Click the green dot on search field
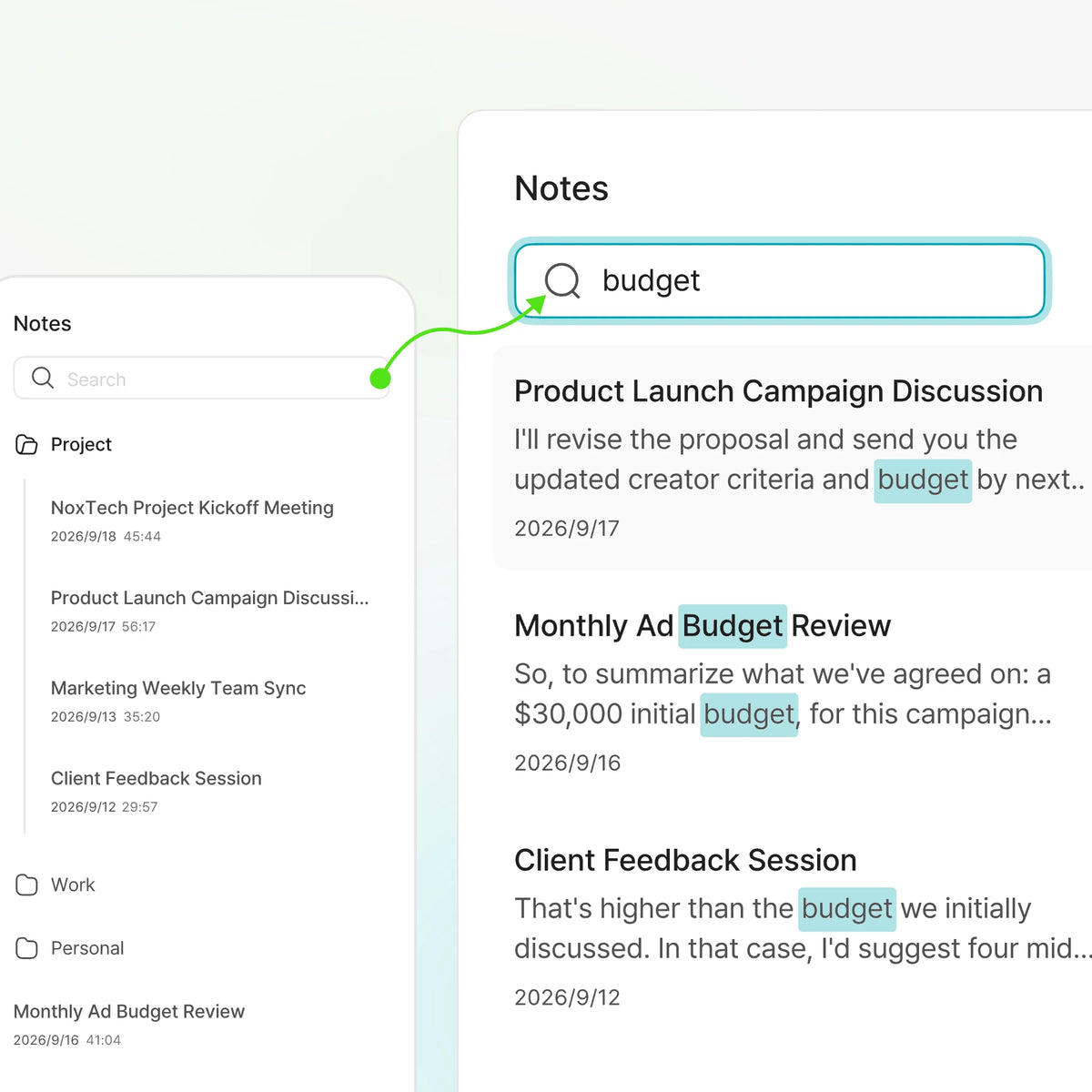 click(380, 379)
